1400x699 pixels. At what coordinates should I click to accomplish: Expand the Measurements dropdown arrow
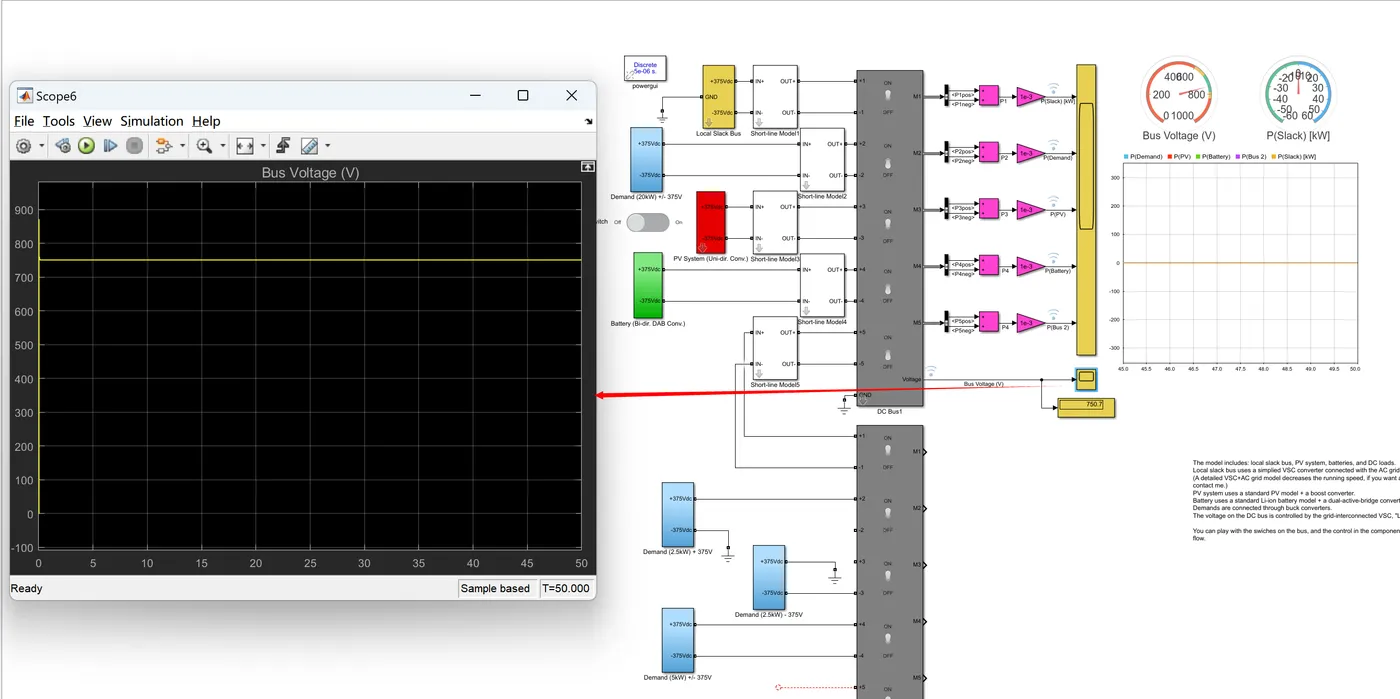327,147
